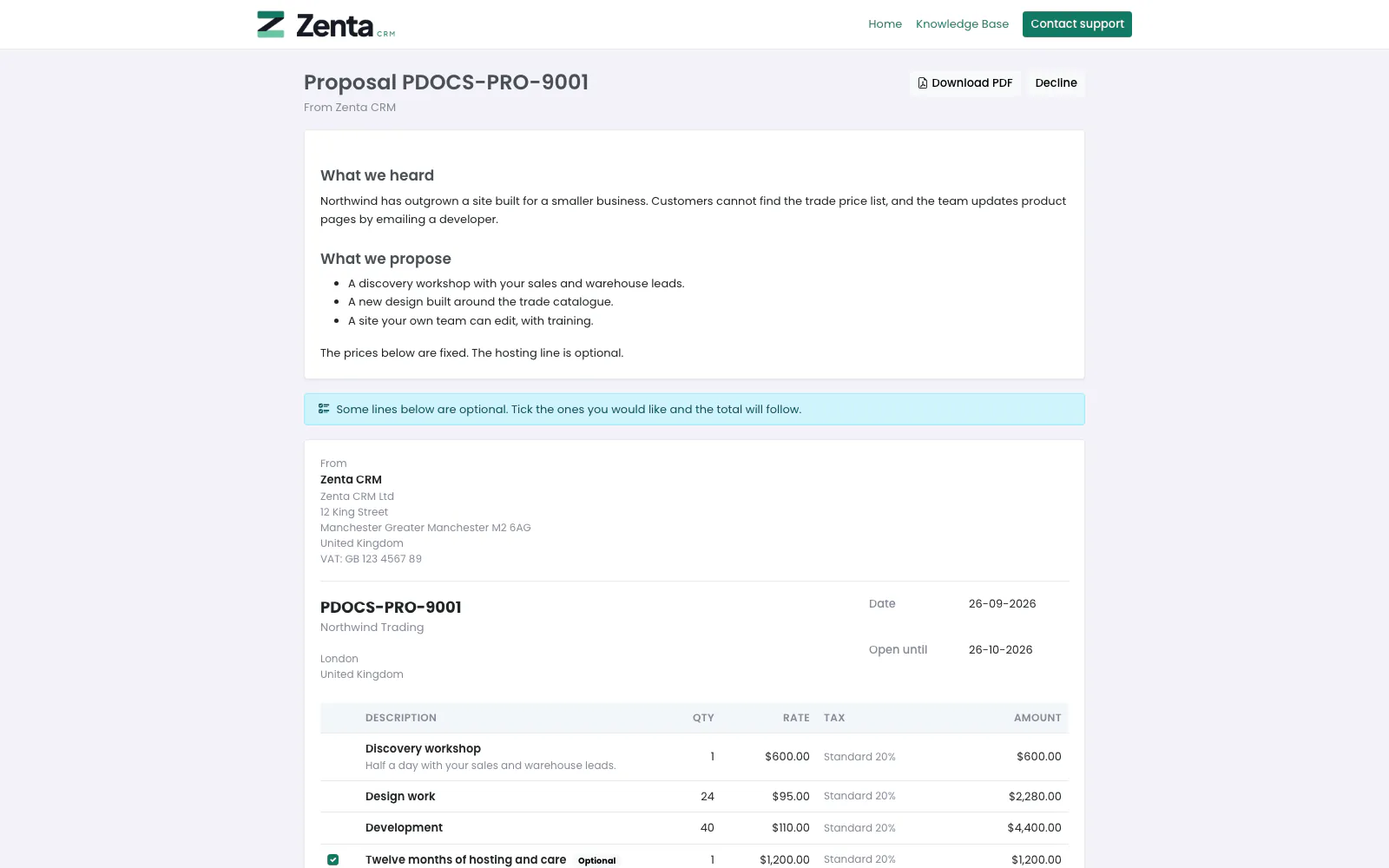Click the Northwind Trading client name

point(372,628)
